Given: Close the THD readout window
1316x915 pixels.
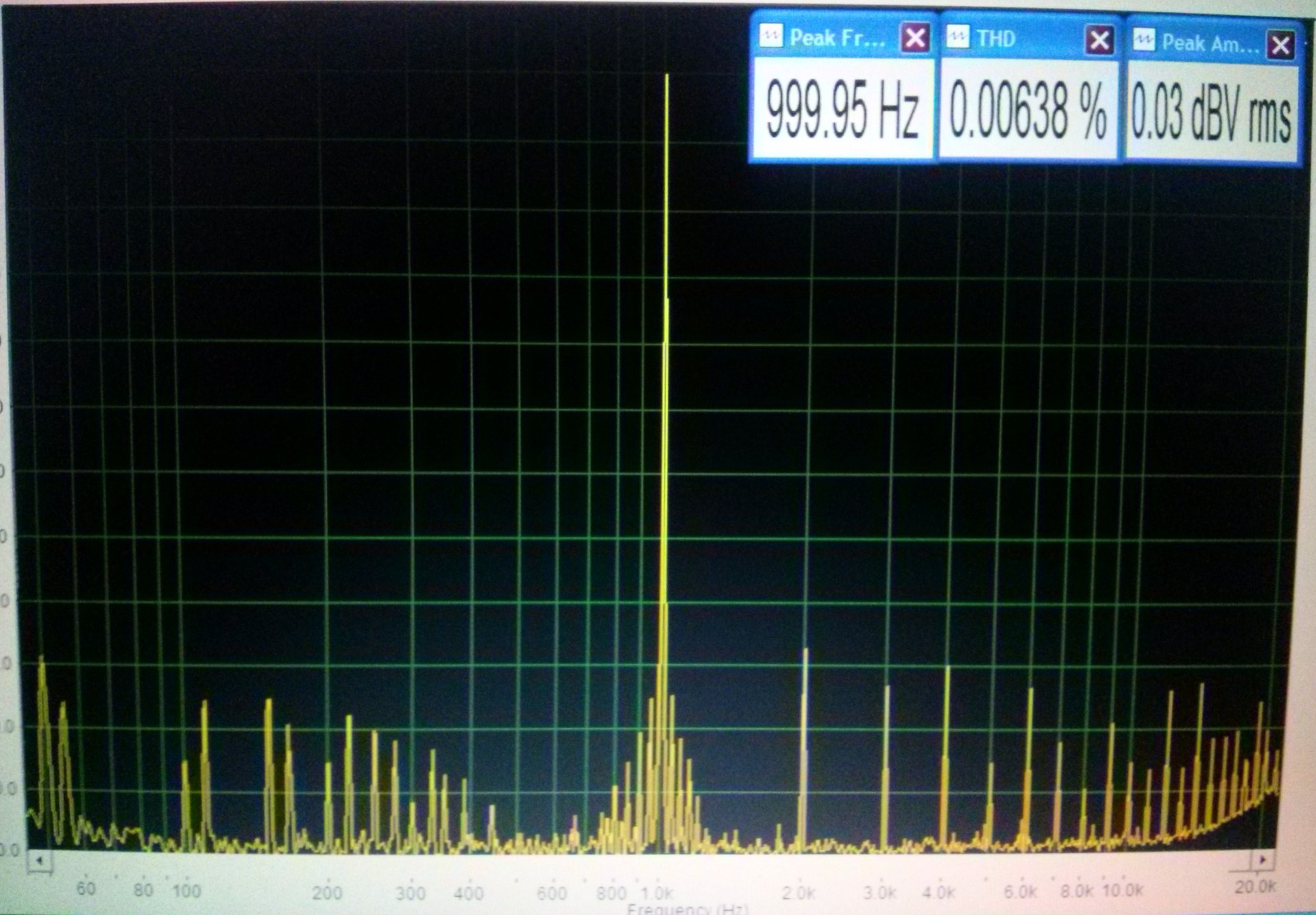Looking at the screenshot, I should tap(1099, 40).
